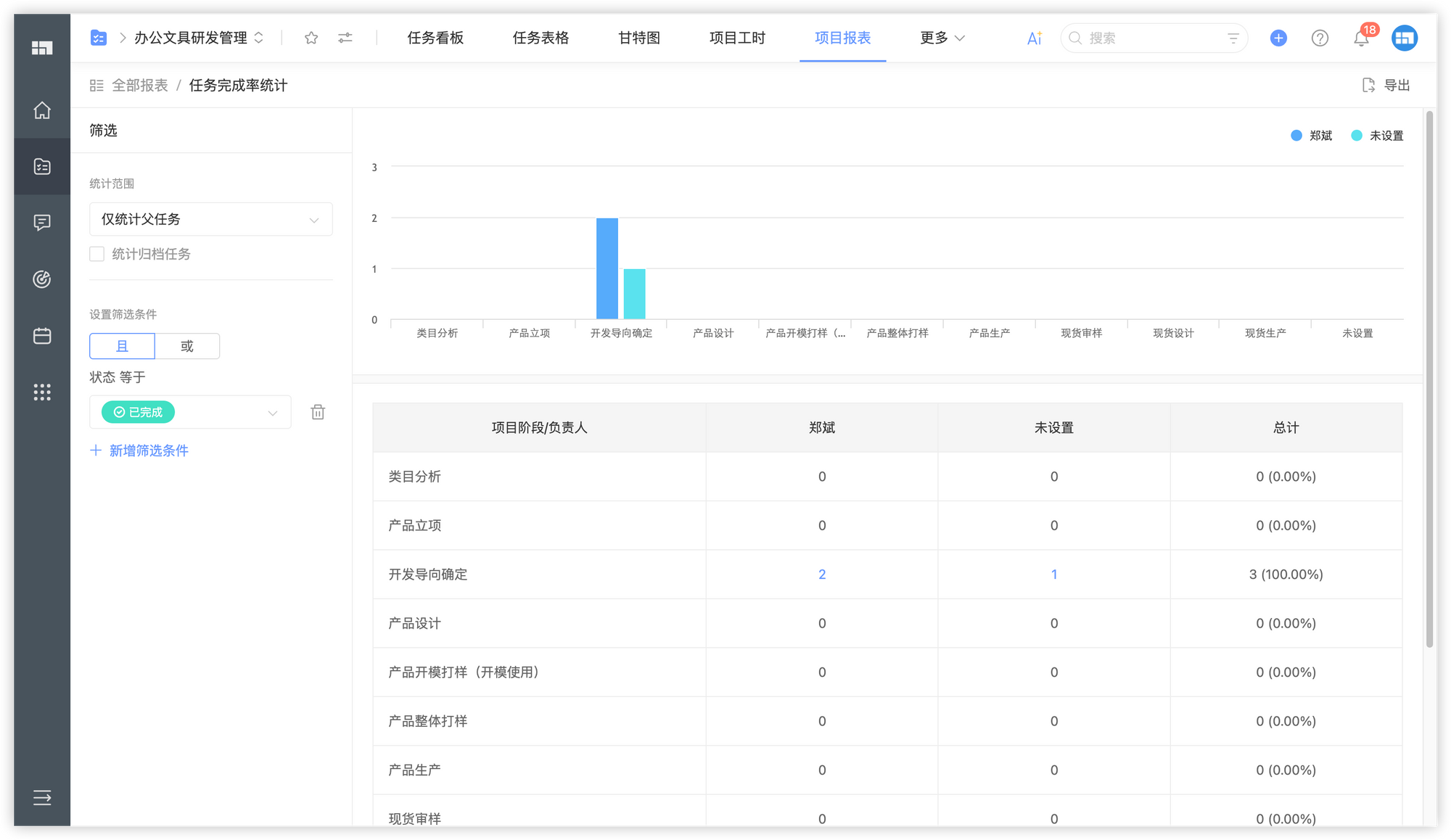Viewport: 1451px width, 840px height.
Task: Open the calendar icon in the sidebar
Action: click(x=42, y=336)
